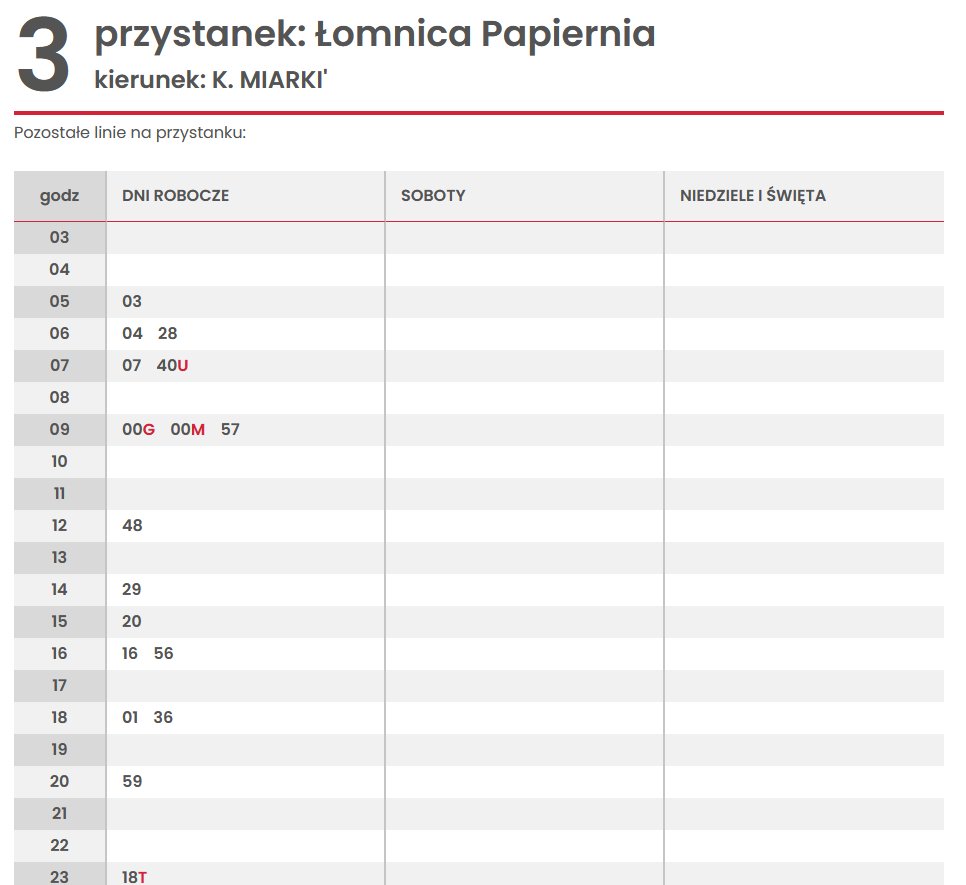Click the 05:03 weekday departure
Image resolution: width=966 pixels, height=885 pixels.
[x=132, y=301]
